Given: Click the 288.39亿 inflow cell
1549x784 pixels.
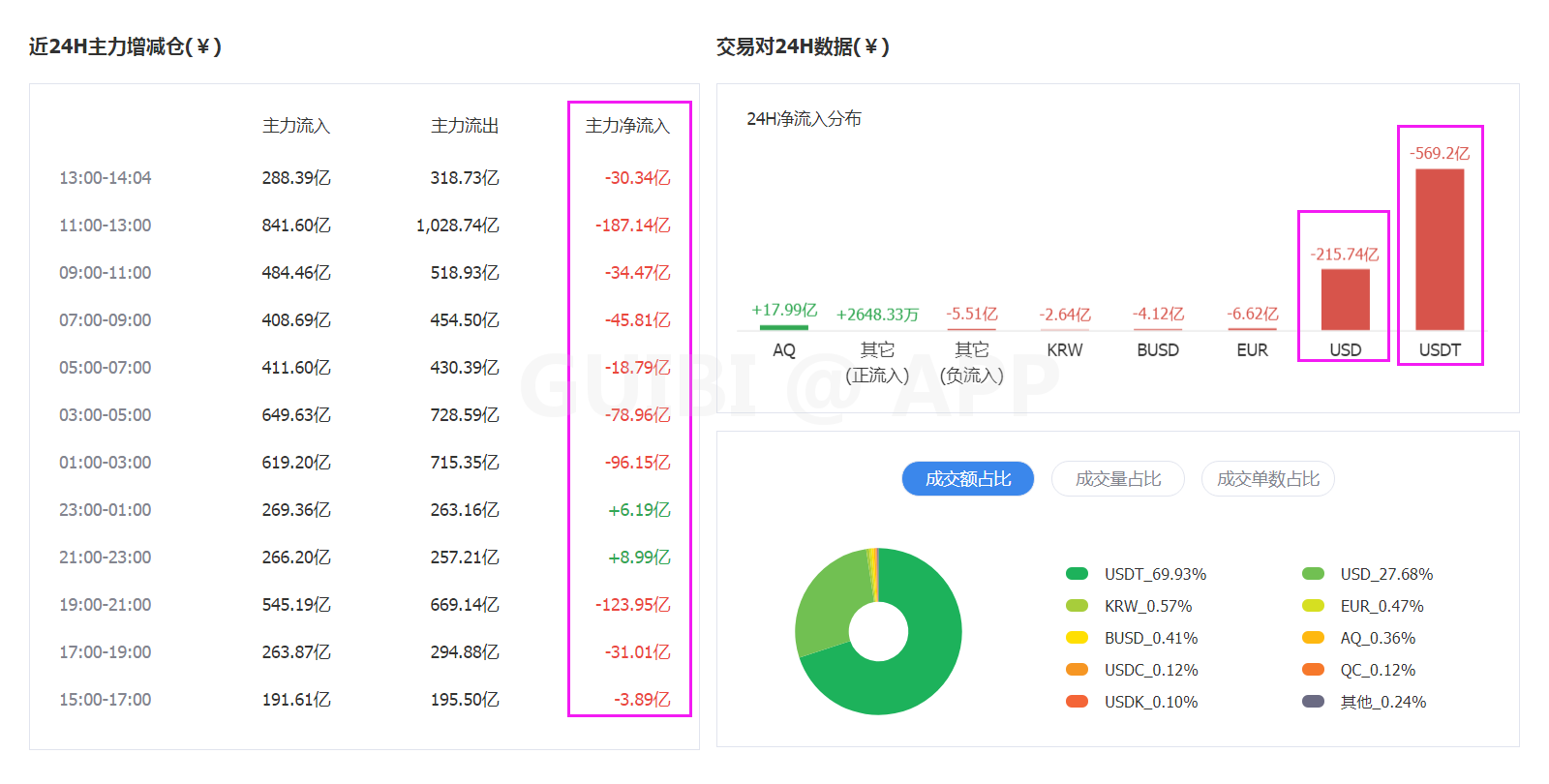Looking at the screenshot, I should point(296,178).
